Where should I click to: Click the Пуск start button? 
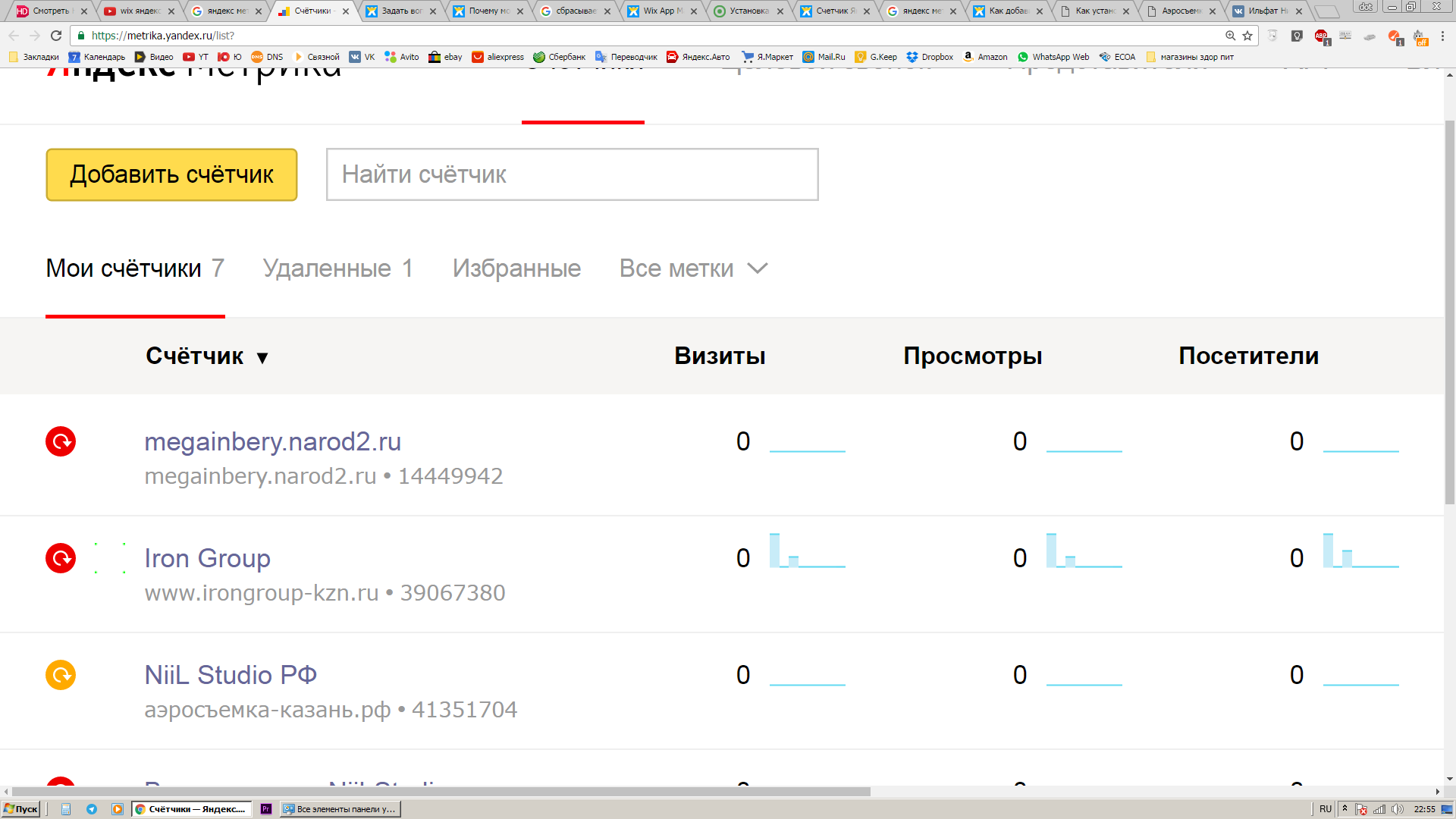20,809
